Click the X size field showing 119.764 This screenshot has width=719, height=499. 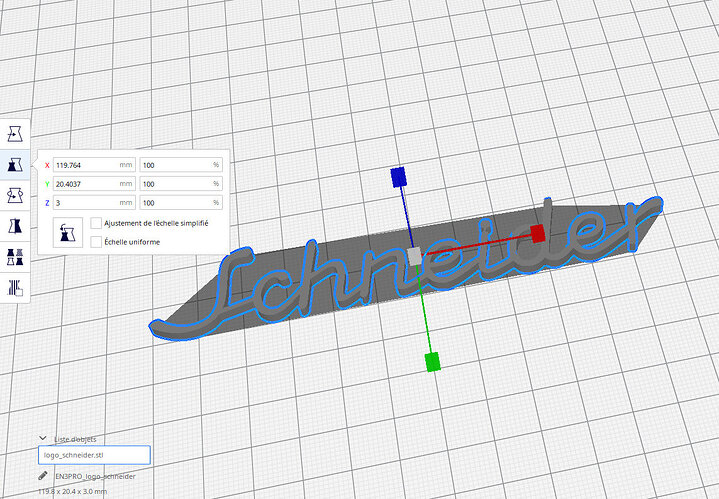pyautogui.click(x=94, y=165)
